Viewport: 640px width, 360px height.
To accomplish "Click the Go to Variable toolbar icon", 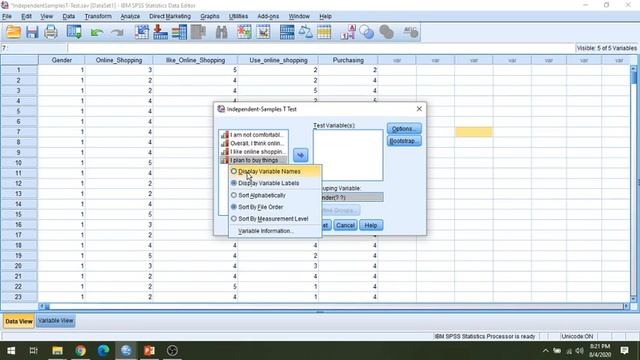I will 160,32.
